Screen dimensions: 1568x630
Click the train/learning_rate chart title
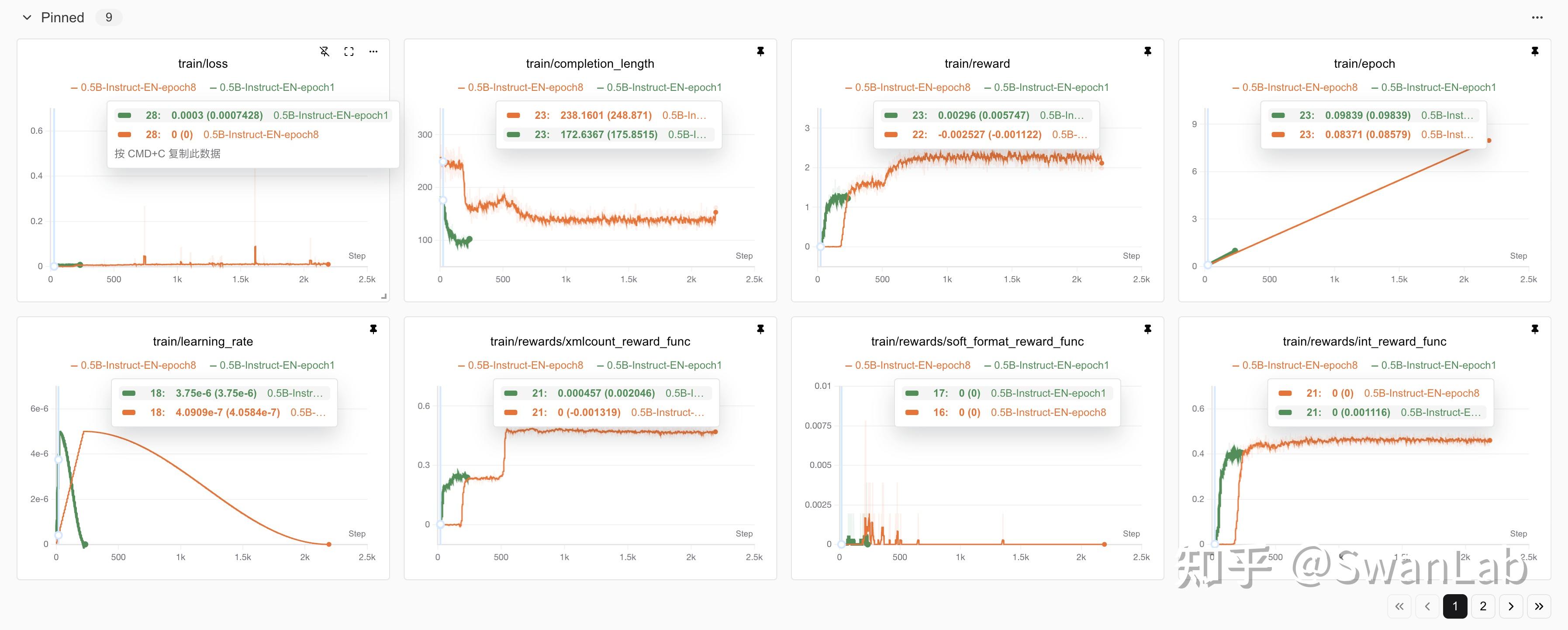point(203,342)
